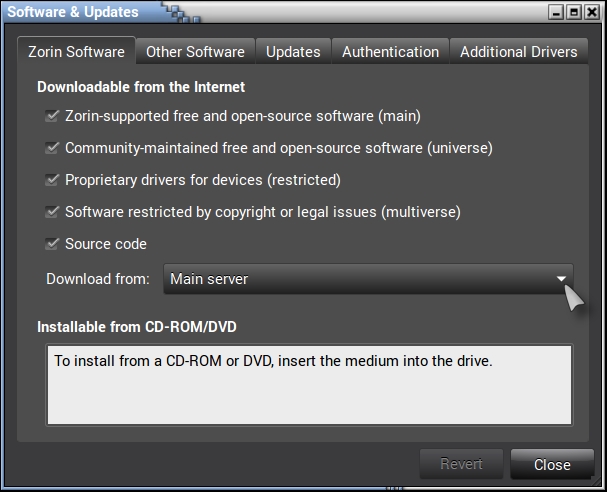This screenshot has height=492, width=607.
Task: Click the Close button at the bottom
Action: (552, 464)
